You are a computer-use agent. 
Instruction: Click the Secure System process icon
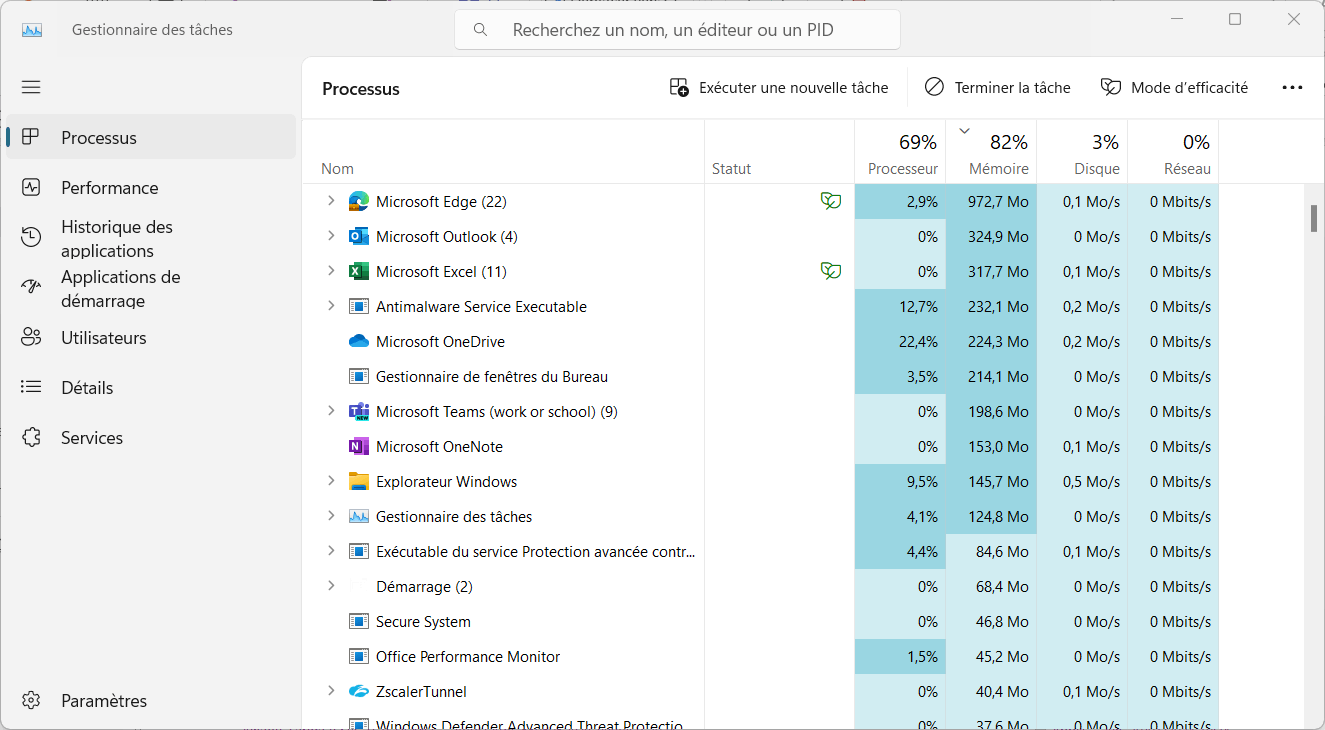(359, 621)
